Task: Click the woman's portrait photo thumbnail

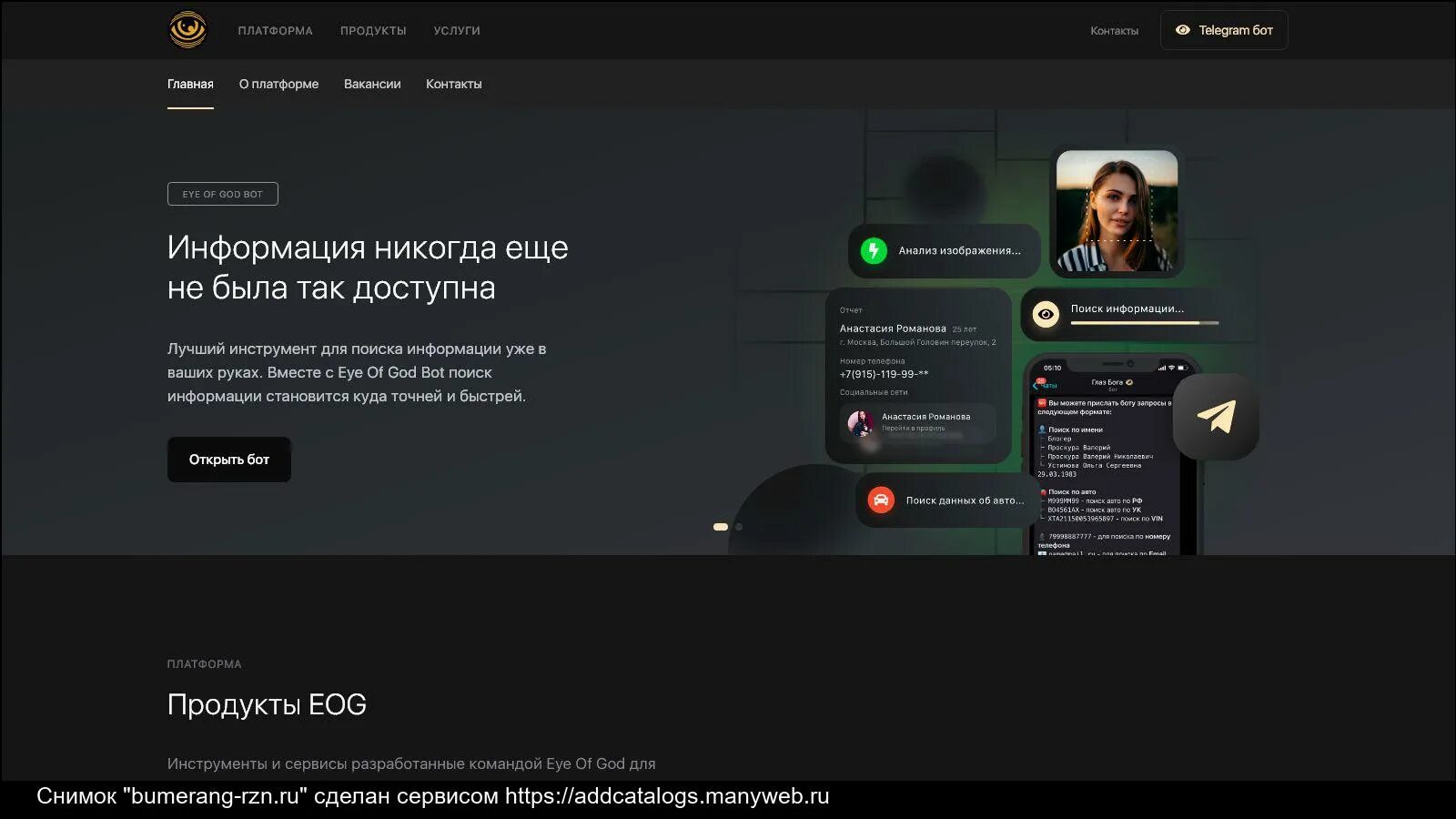Action: click(1117, 211)
